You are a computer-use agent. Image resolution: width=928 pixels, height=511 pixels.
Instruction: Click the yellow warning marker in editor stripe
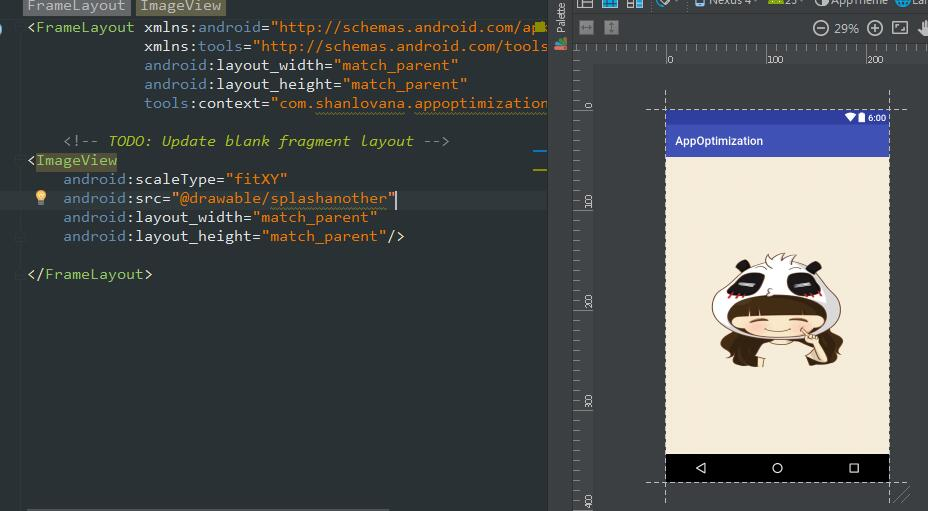tap(539, 170)
